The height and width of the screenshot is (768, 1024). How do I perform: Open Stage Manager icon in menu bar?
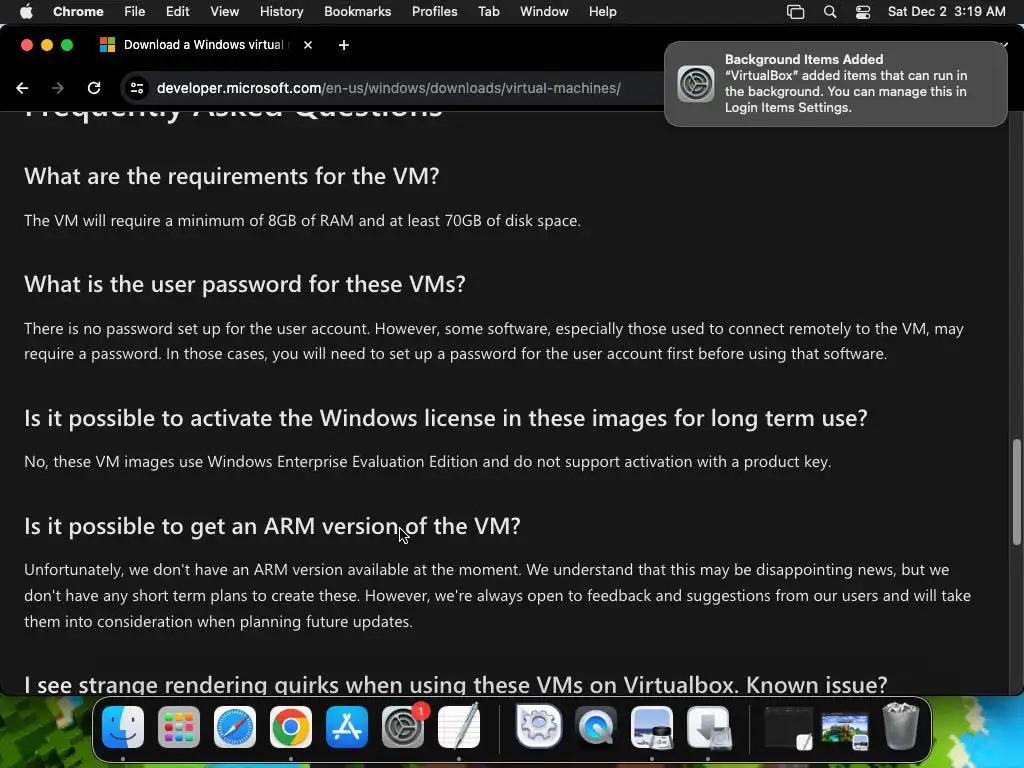tap(795, 12)
